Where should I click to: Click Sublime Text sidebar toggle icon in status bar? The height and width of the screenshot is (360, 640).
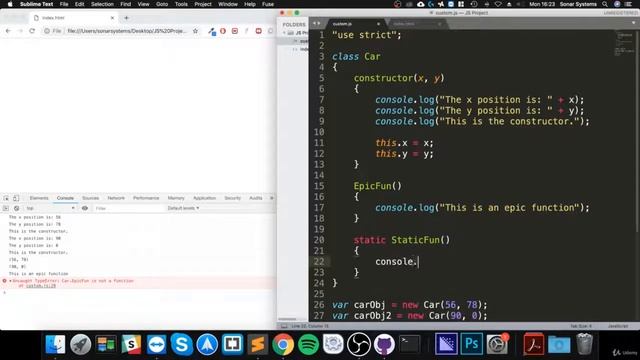(284, 326)
